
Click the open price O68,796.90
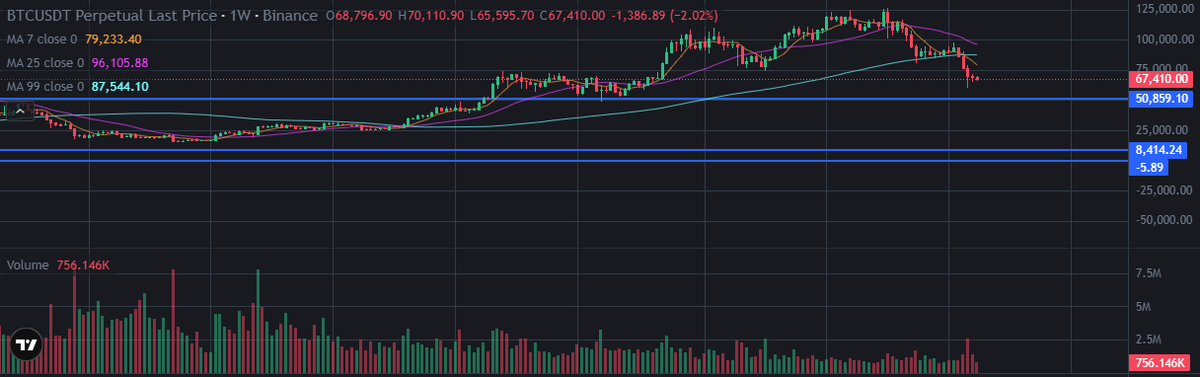point(358,16)
